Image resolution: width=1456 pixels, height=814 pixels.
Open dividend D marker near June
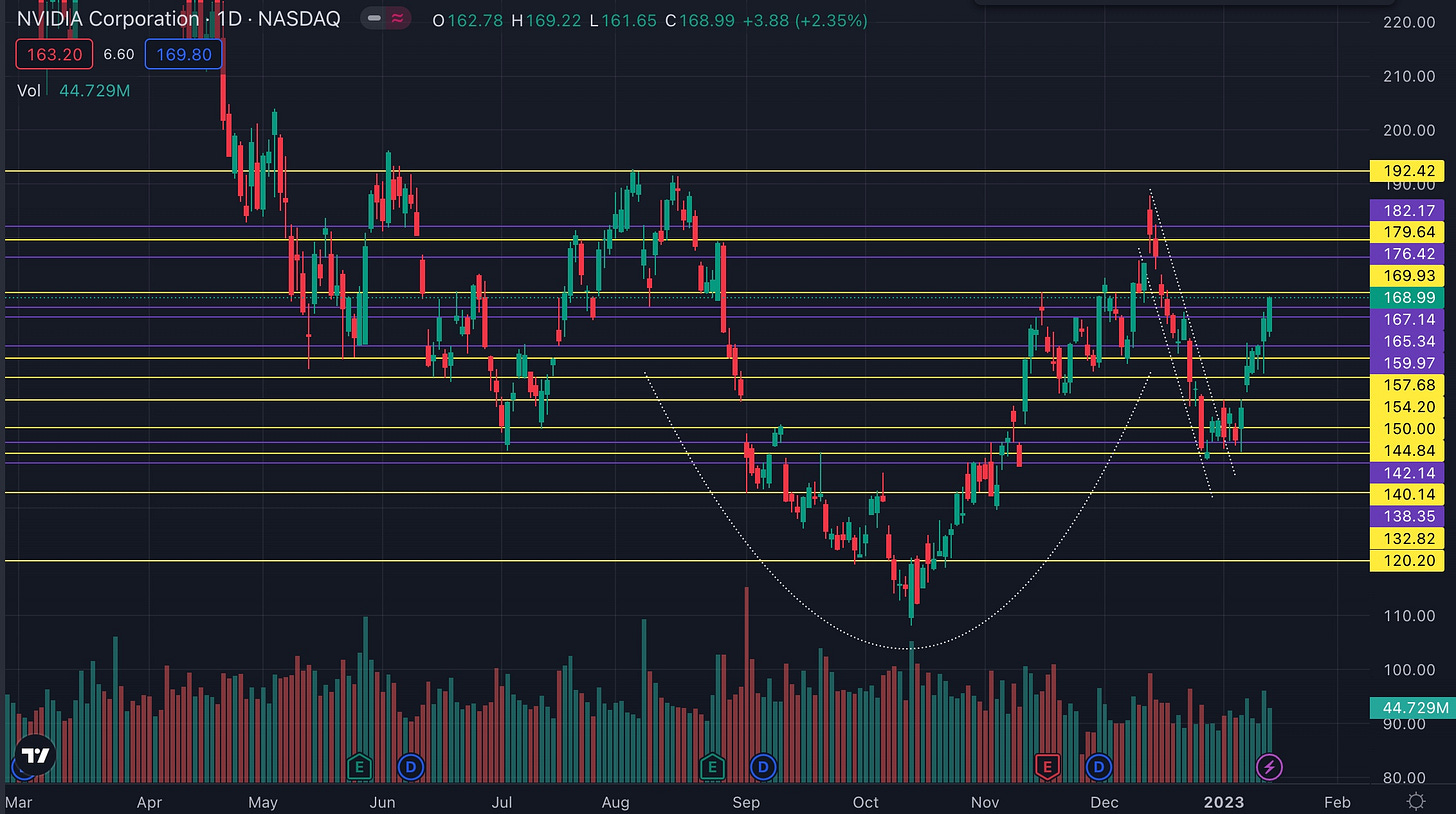point(411,767)
